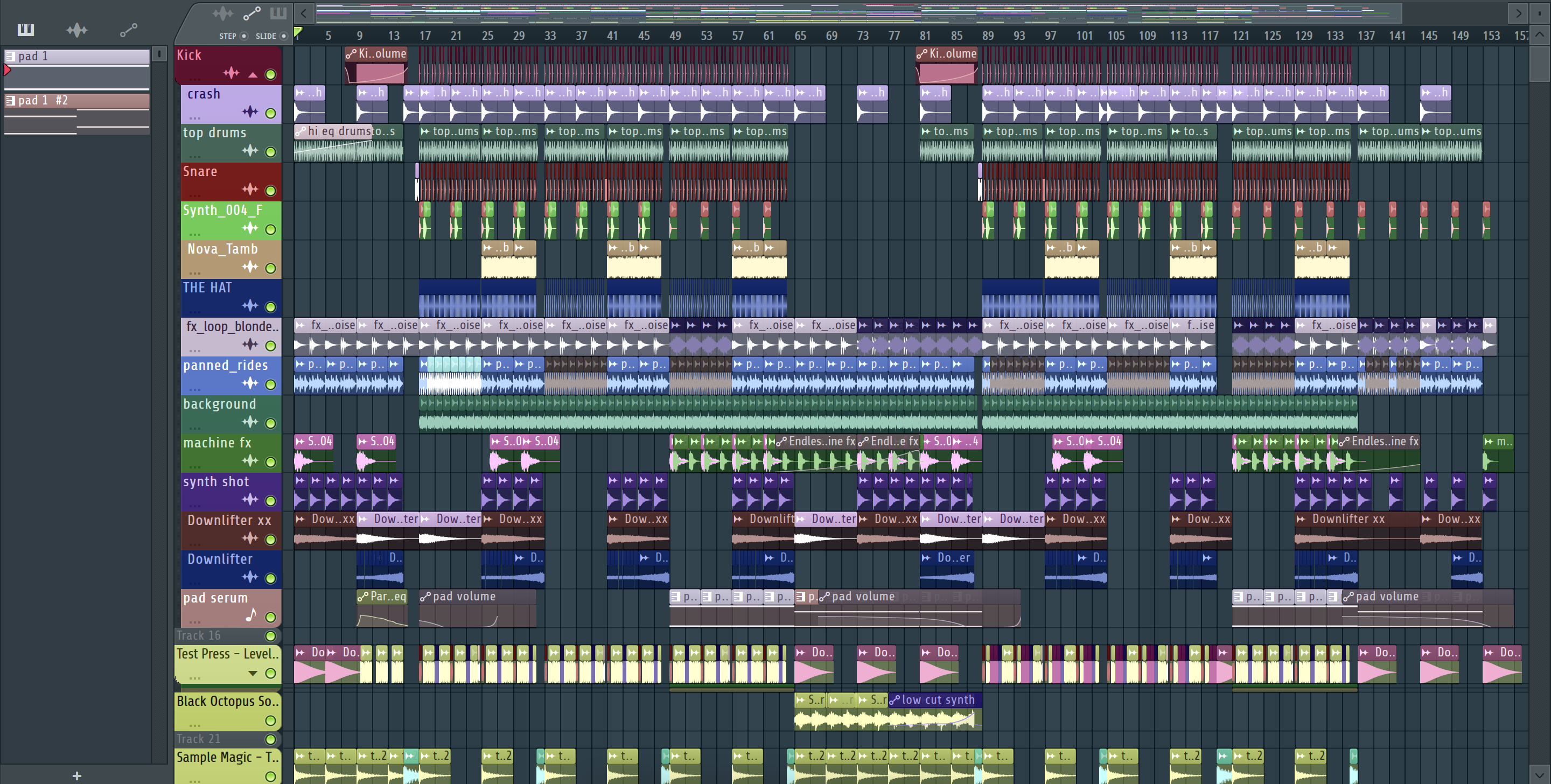Click the machine fx track waveform icon
Viewport: 1551px width, 784px height.
(250, 460)
